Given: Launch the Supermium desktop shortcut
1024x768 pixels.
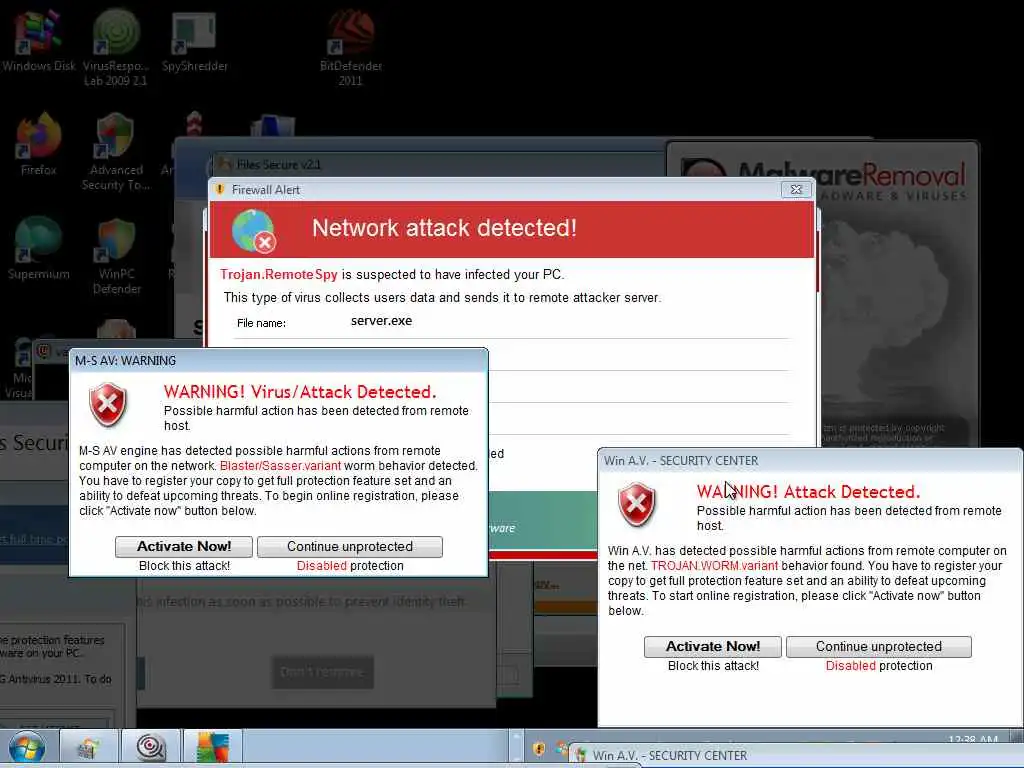Looking at the screenshot, I should tap(39, 248).
